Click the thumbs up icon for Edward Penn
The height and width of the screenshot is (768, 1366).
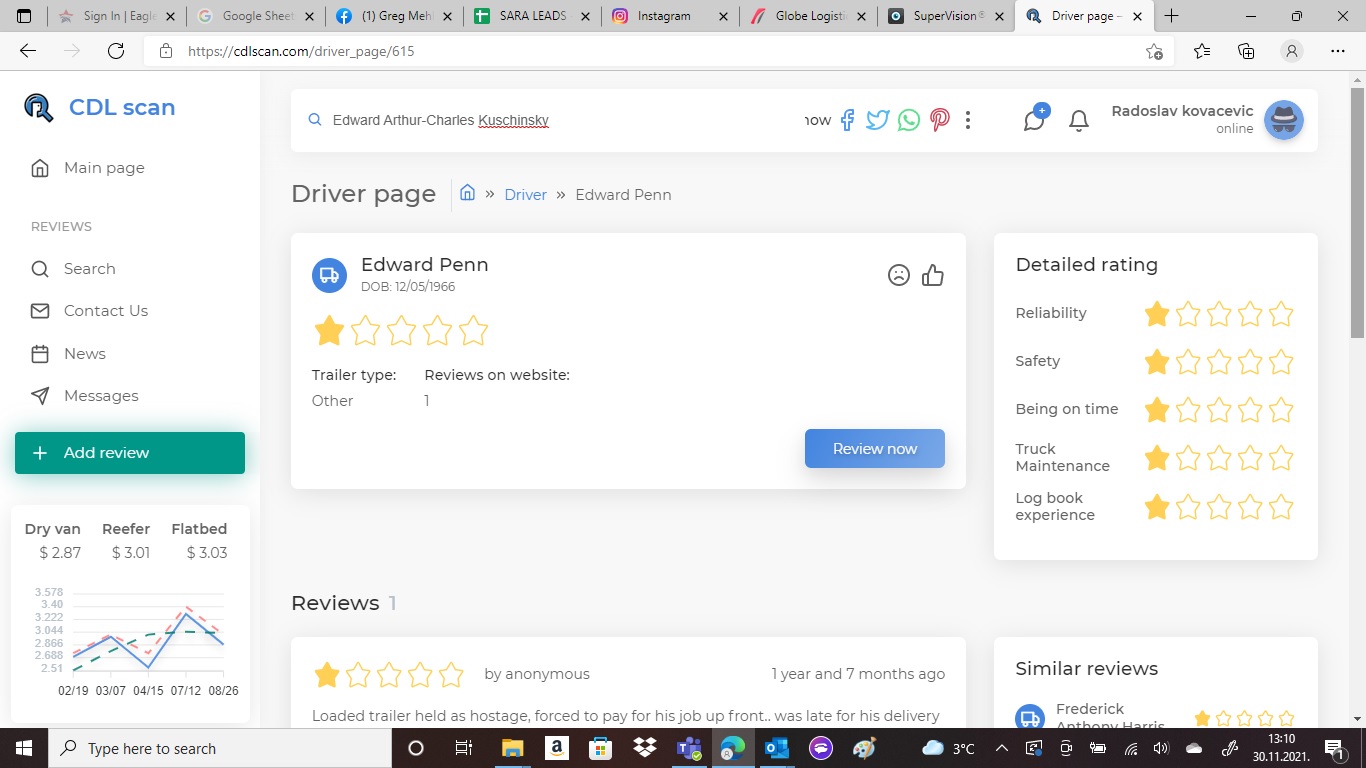pyautogui.click(x=933, y=275)
